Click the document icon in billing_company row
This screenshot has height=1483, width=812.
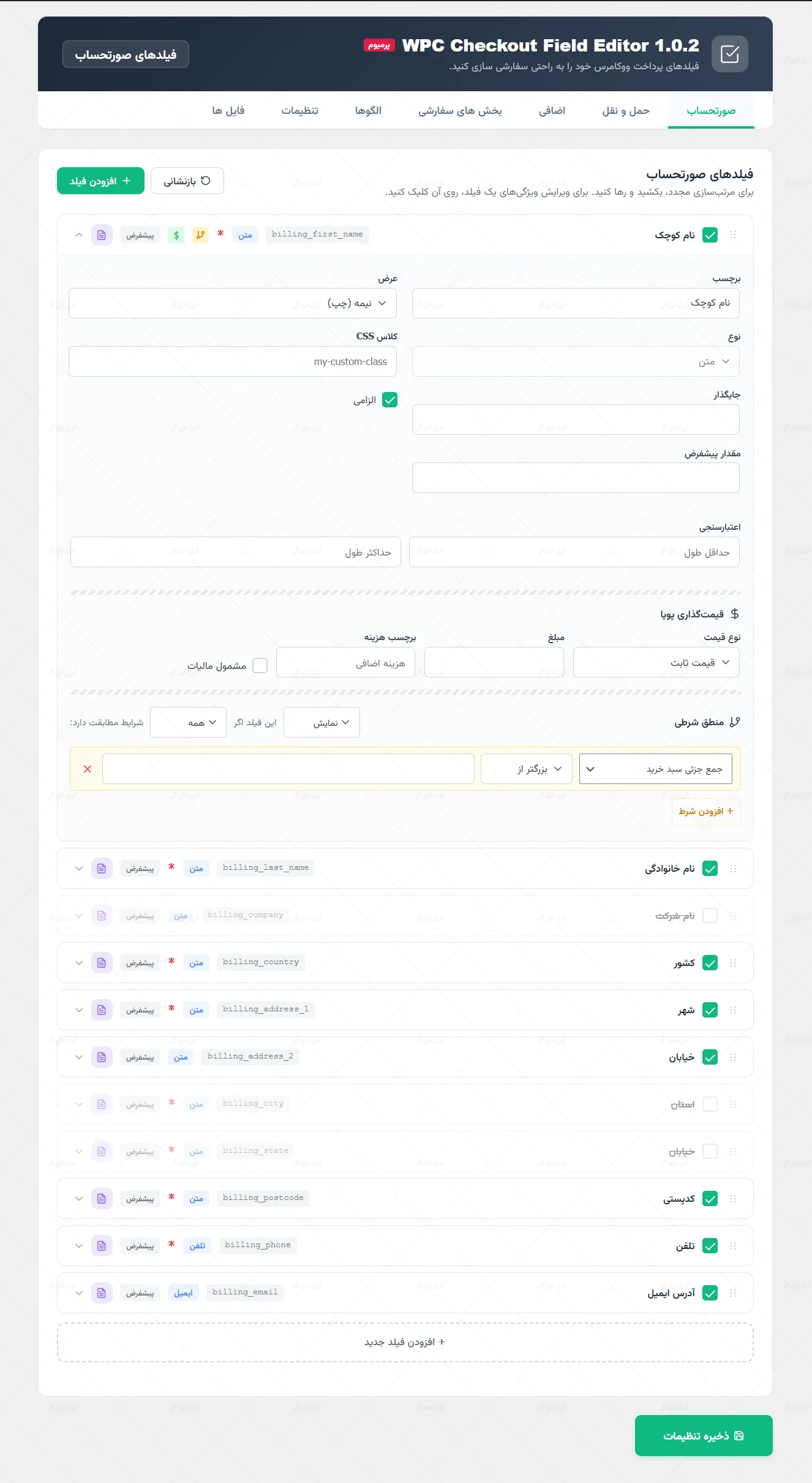102,915
